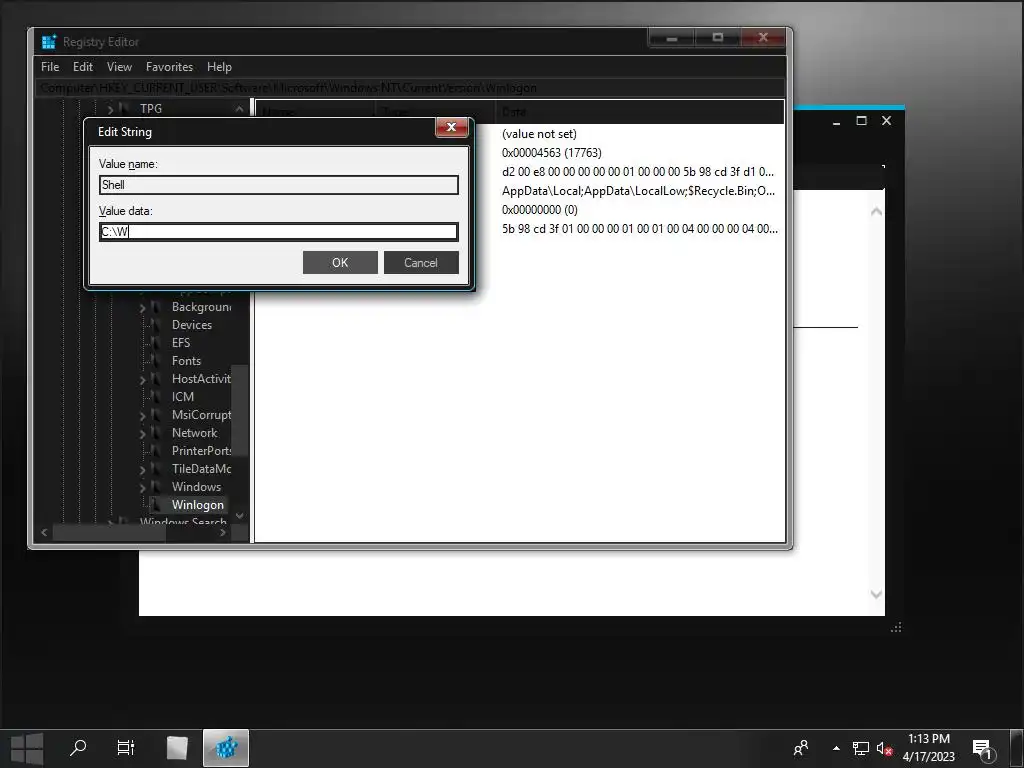Viewport: 1024px width, 768px height.
Task: Select the Windows key in tree
Action: click(x=196, y=487)
